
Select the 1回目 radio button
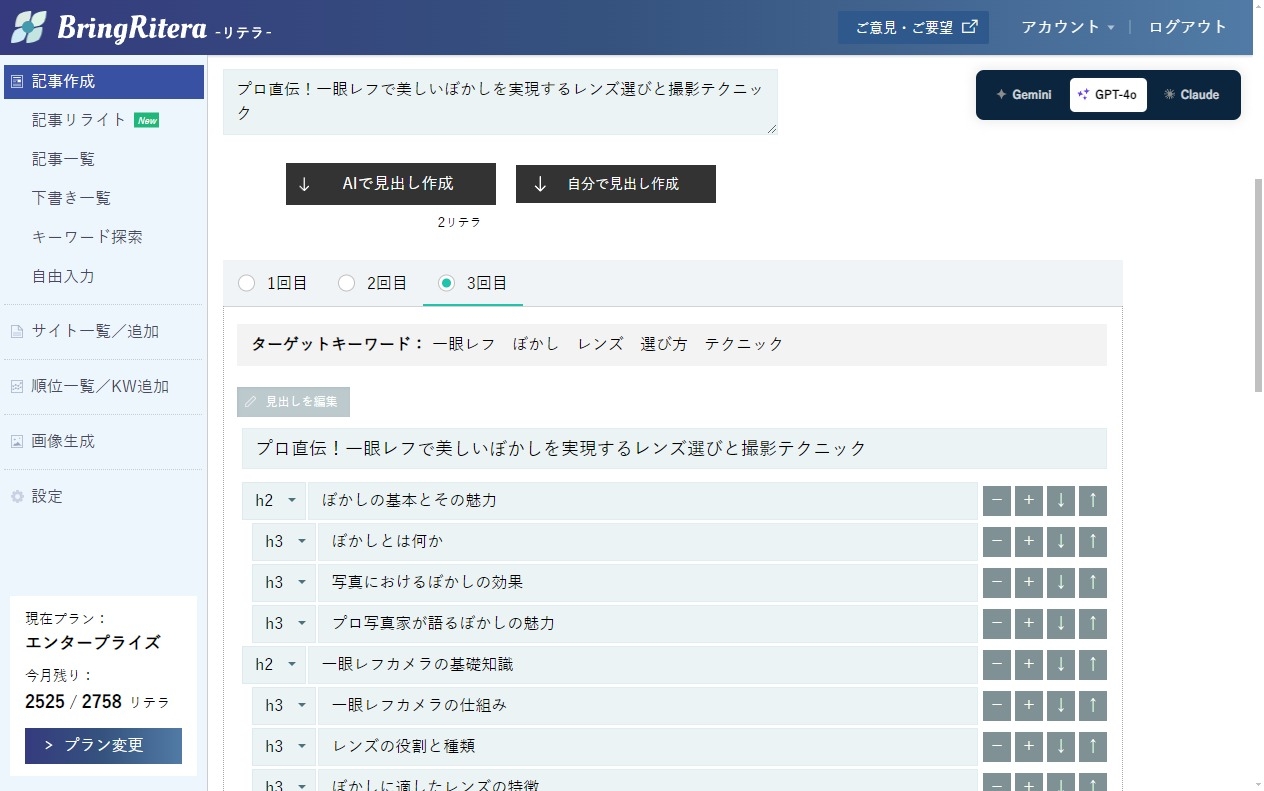pos(247,284)
